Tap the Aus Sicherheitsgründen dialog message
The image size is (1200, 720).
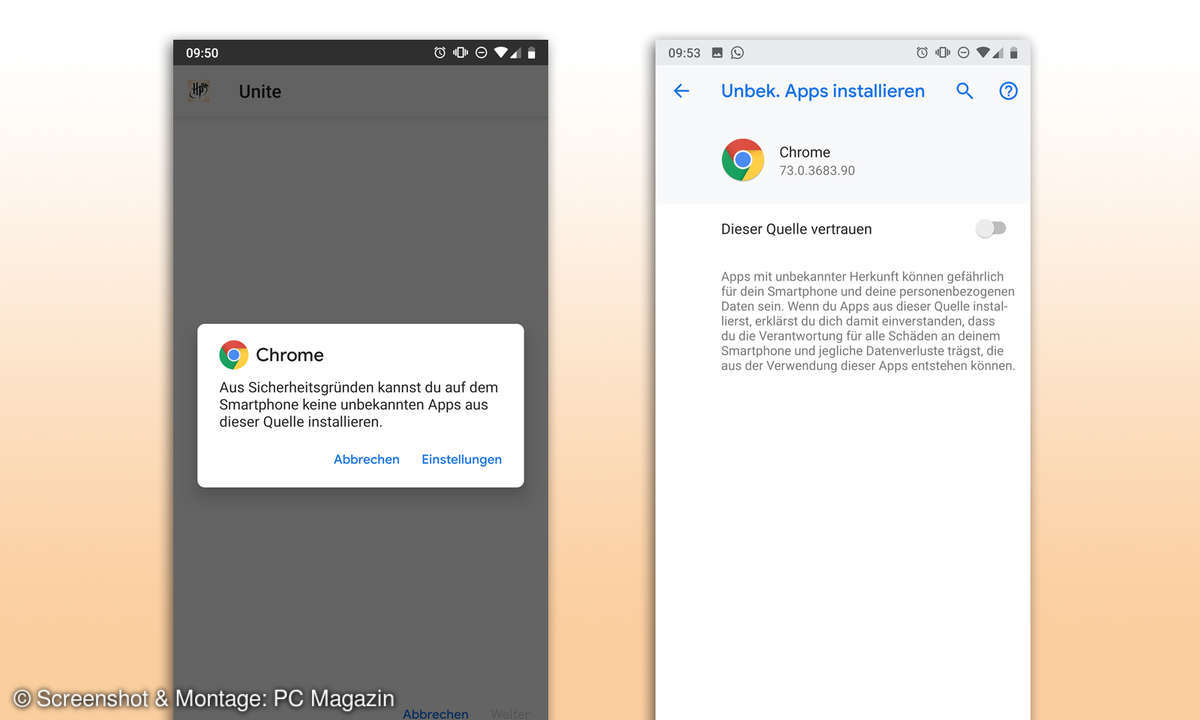(x=359, y=405)
